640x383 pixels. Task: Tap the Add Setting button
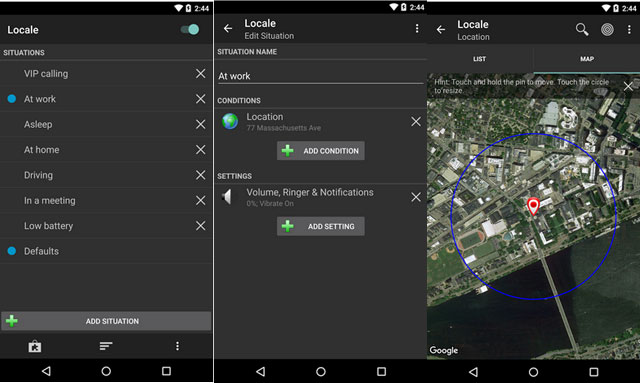[321, 226]
